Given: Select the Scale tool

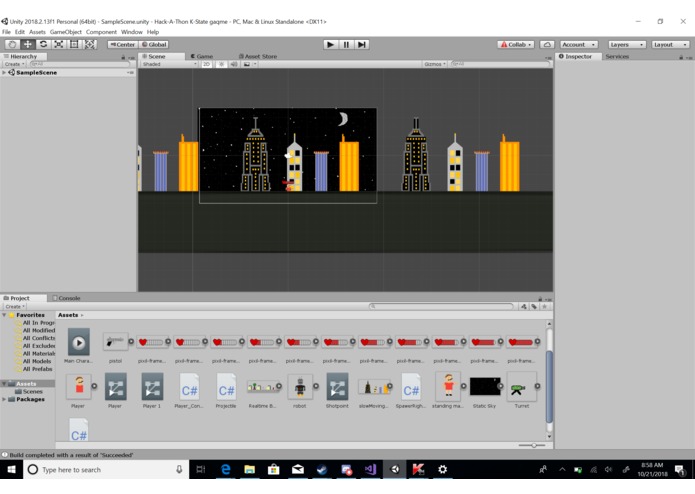Looking at the screenshot, I should pos(59,44).
